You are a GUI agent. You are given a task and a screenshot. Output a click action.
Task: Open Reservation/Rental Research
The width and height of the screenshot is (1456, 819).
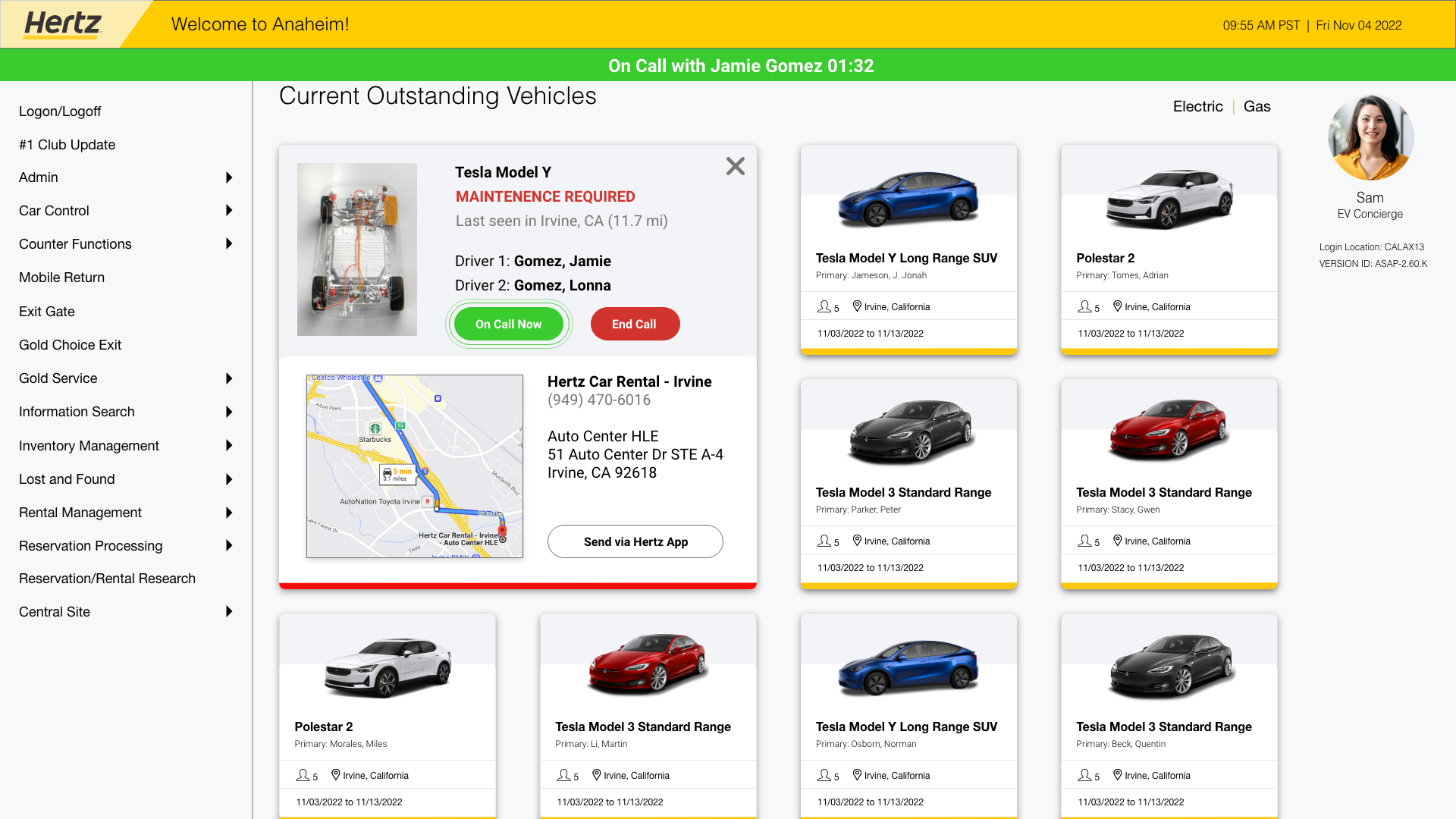pyautogui.click(x=107, y=579)
